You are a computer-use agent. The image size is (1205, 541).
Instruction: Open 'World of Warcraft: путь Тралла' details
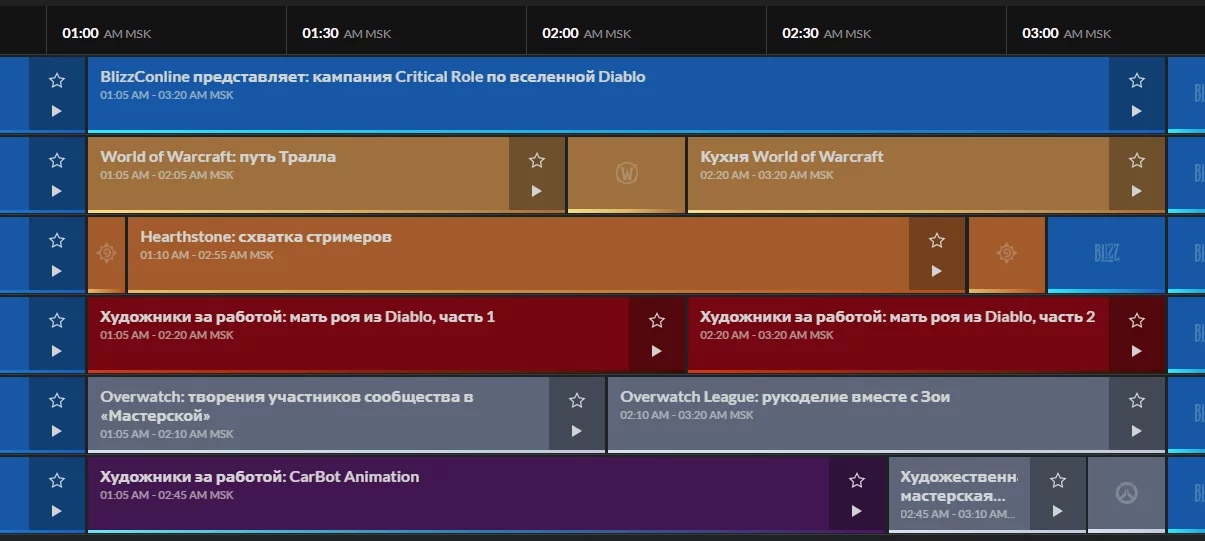click(x=218, y=156)
